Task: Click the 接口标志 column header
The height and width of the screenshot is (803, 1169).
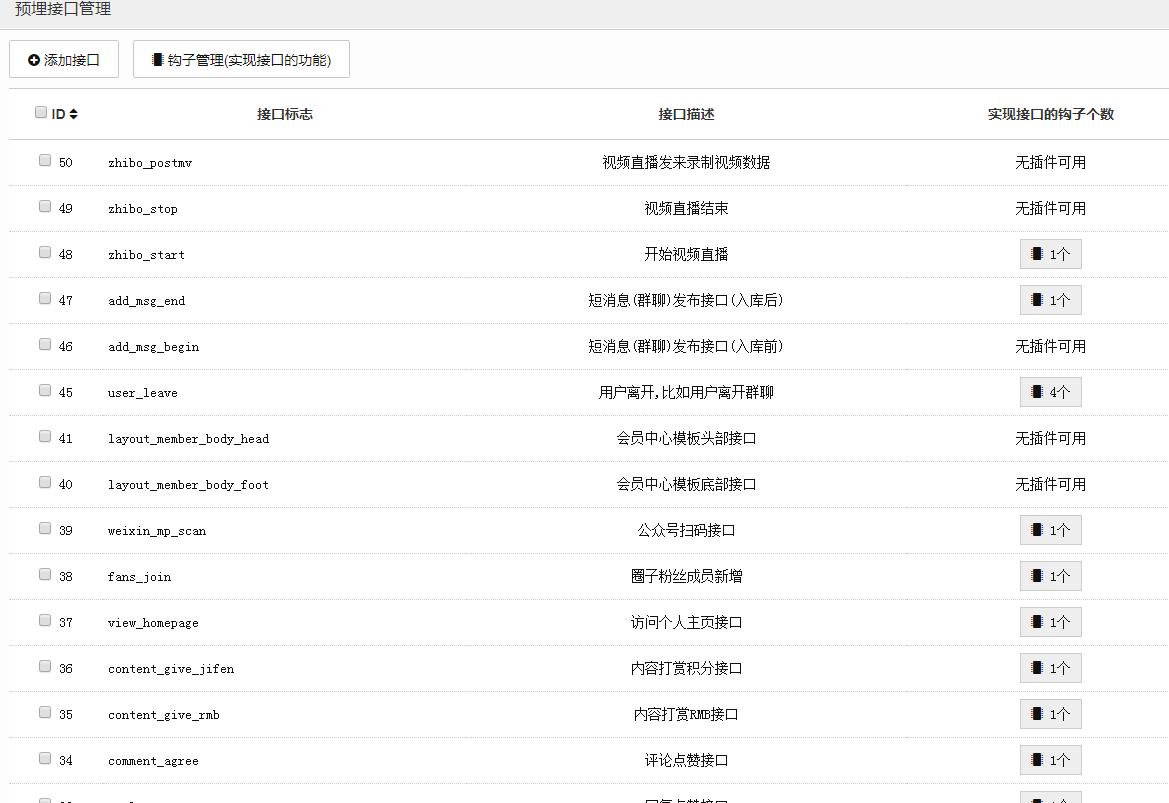Action: [285, 114]
